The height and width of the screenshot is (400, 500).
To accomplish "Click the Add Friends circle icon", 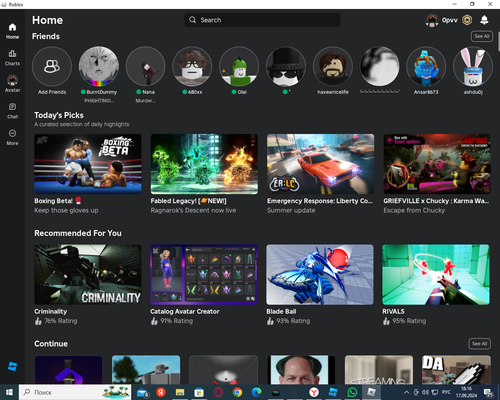I will coord(52,66).
